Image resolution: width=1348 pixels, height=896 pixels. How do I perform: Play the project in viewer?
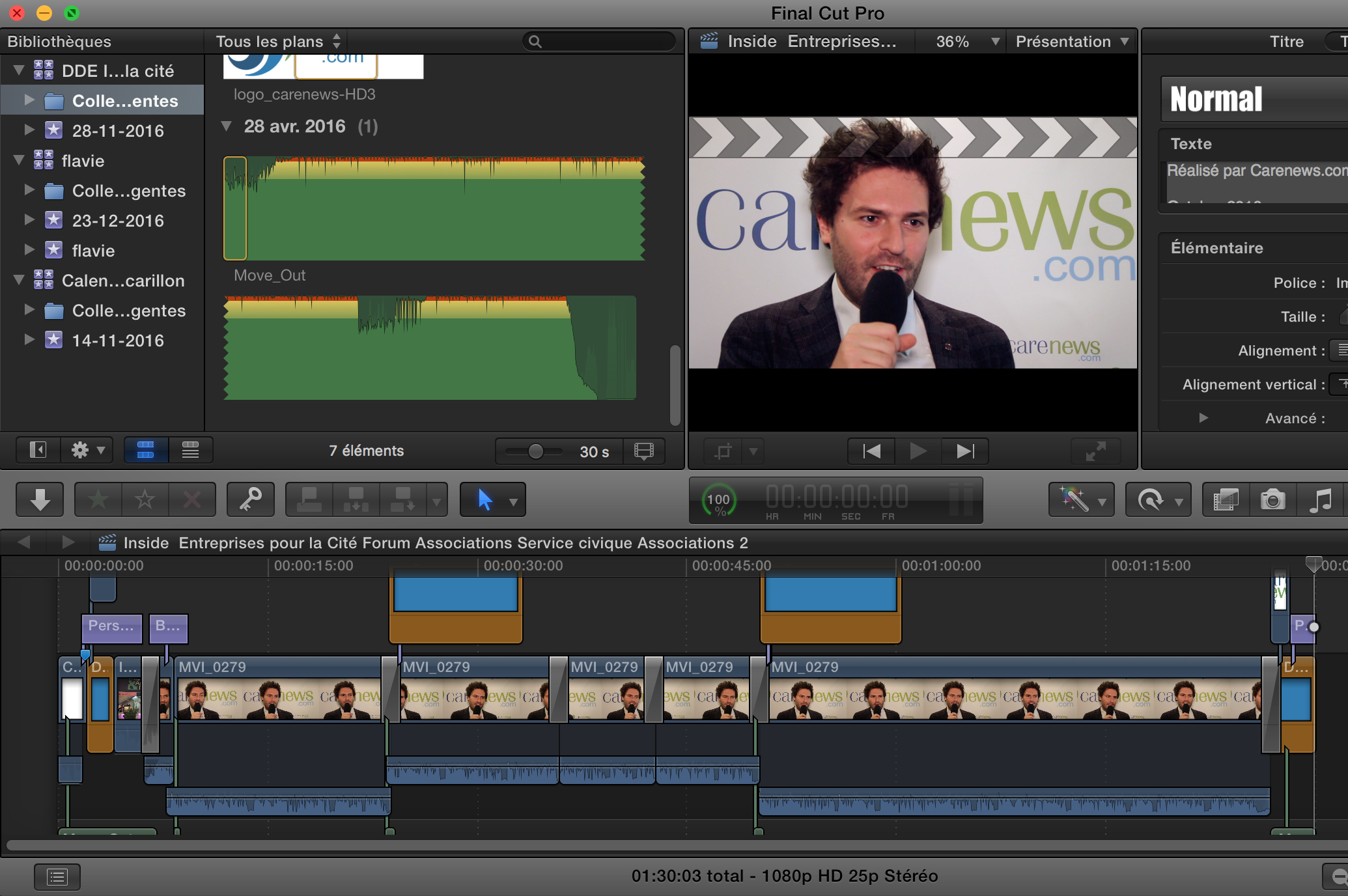[918, 451]
